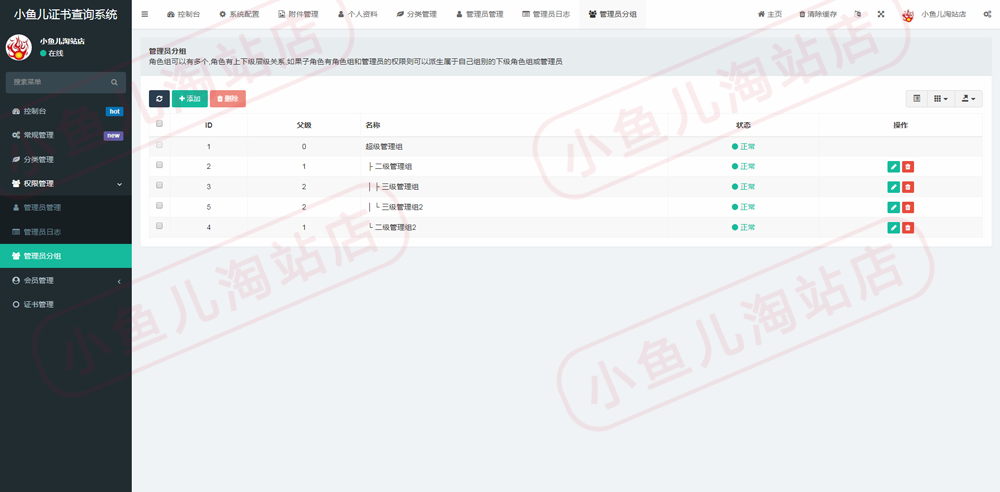This screenshot has width=1000, height=492.
Task: Click the new badge next to 常规管理
Action: 114,136
